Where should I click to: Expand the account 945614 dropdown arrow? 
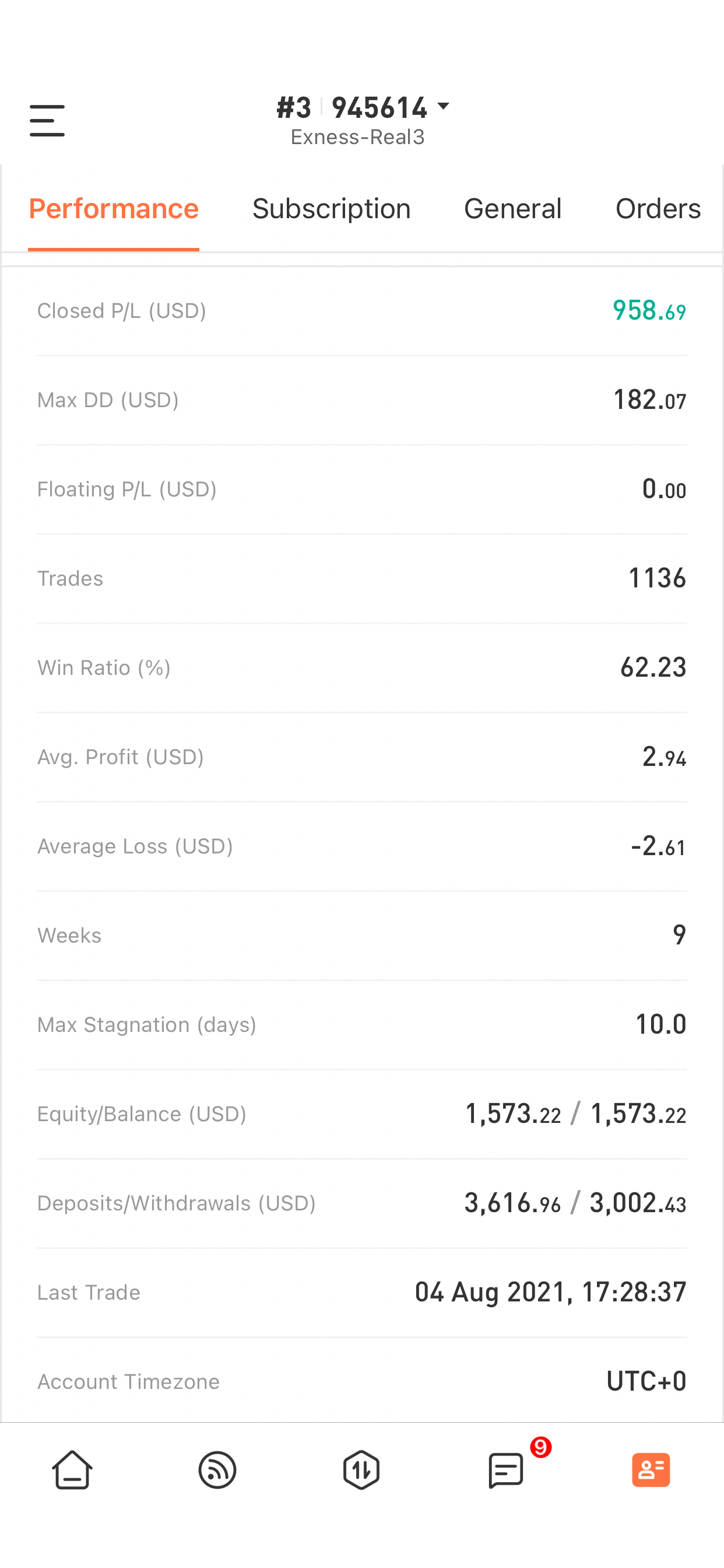point(444,107)
